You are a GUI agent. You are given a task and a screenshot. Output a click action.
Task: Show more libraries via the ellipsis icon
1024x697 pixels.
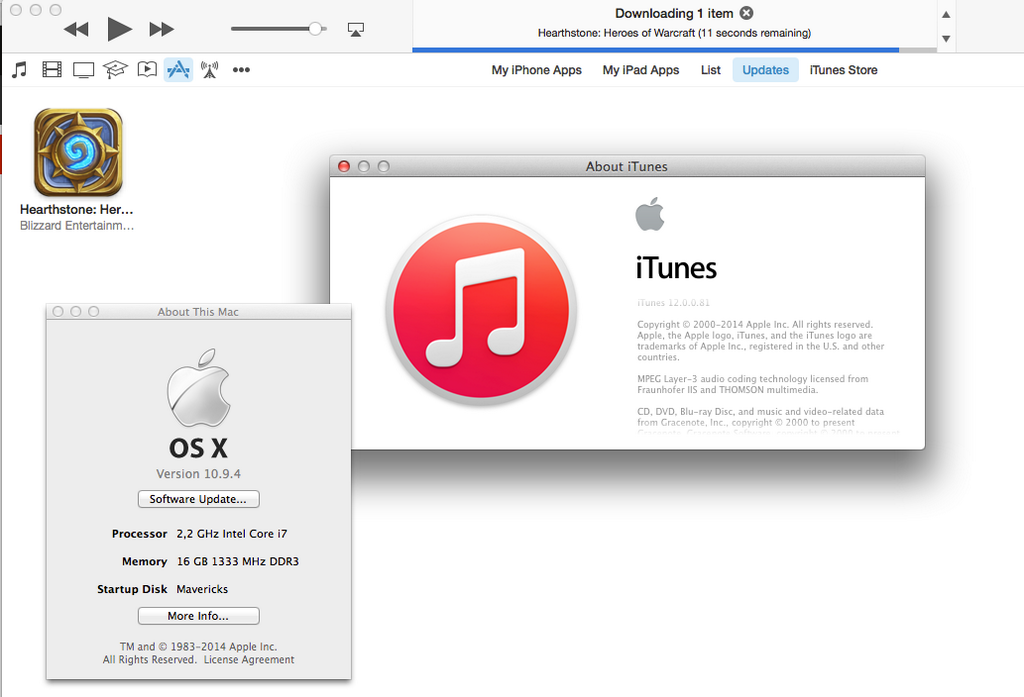point(241,69)
